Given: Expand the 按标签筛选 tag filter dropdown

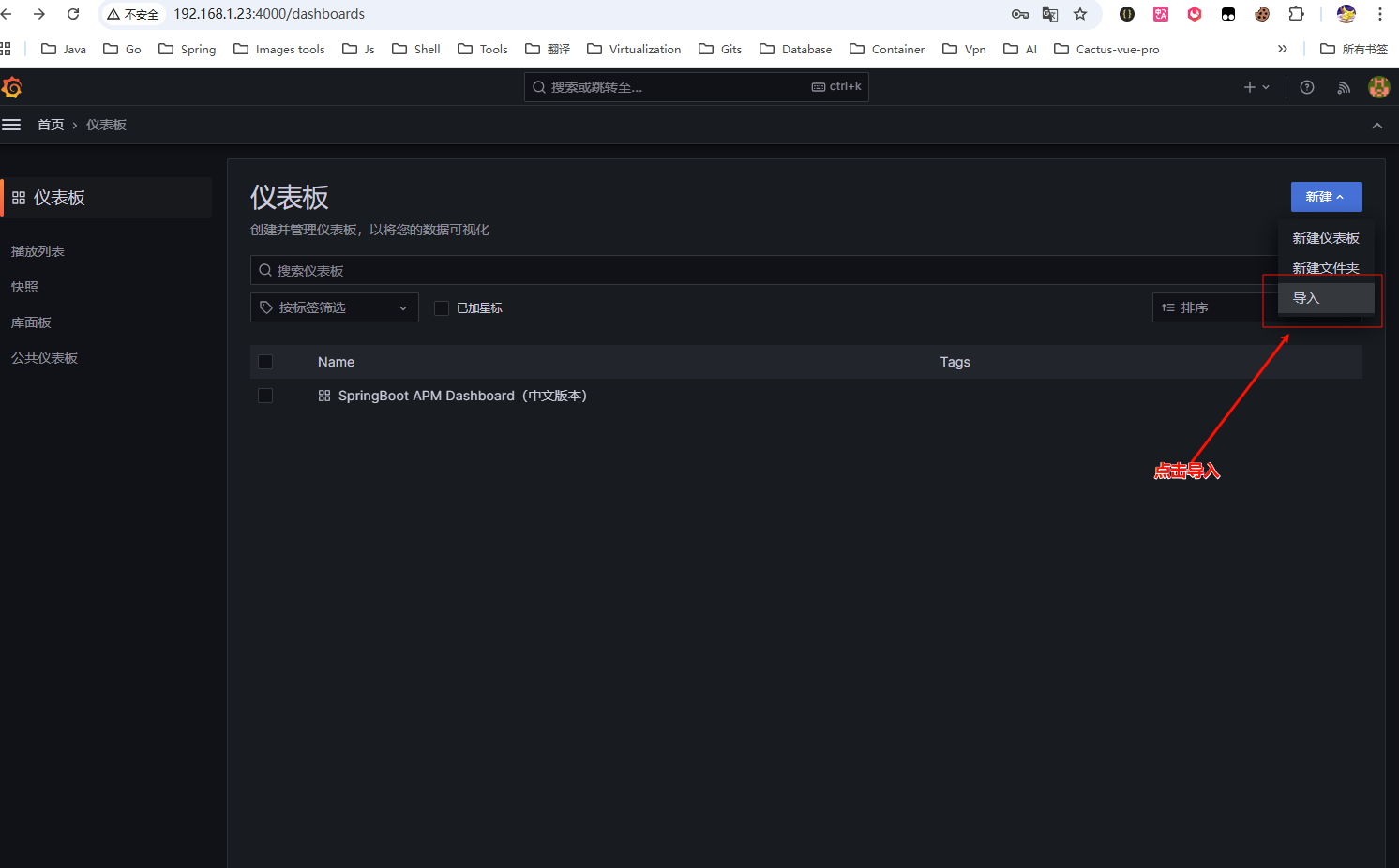Looking at the screenshot, I should click(x=334, y=307).
